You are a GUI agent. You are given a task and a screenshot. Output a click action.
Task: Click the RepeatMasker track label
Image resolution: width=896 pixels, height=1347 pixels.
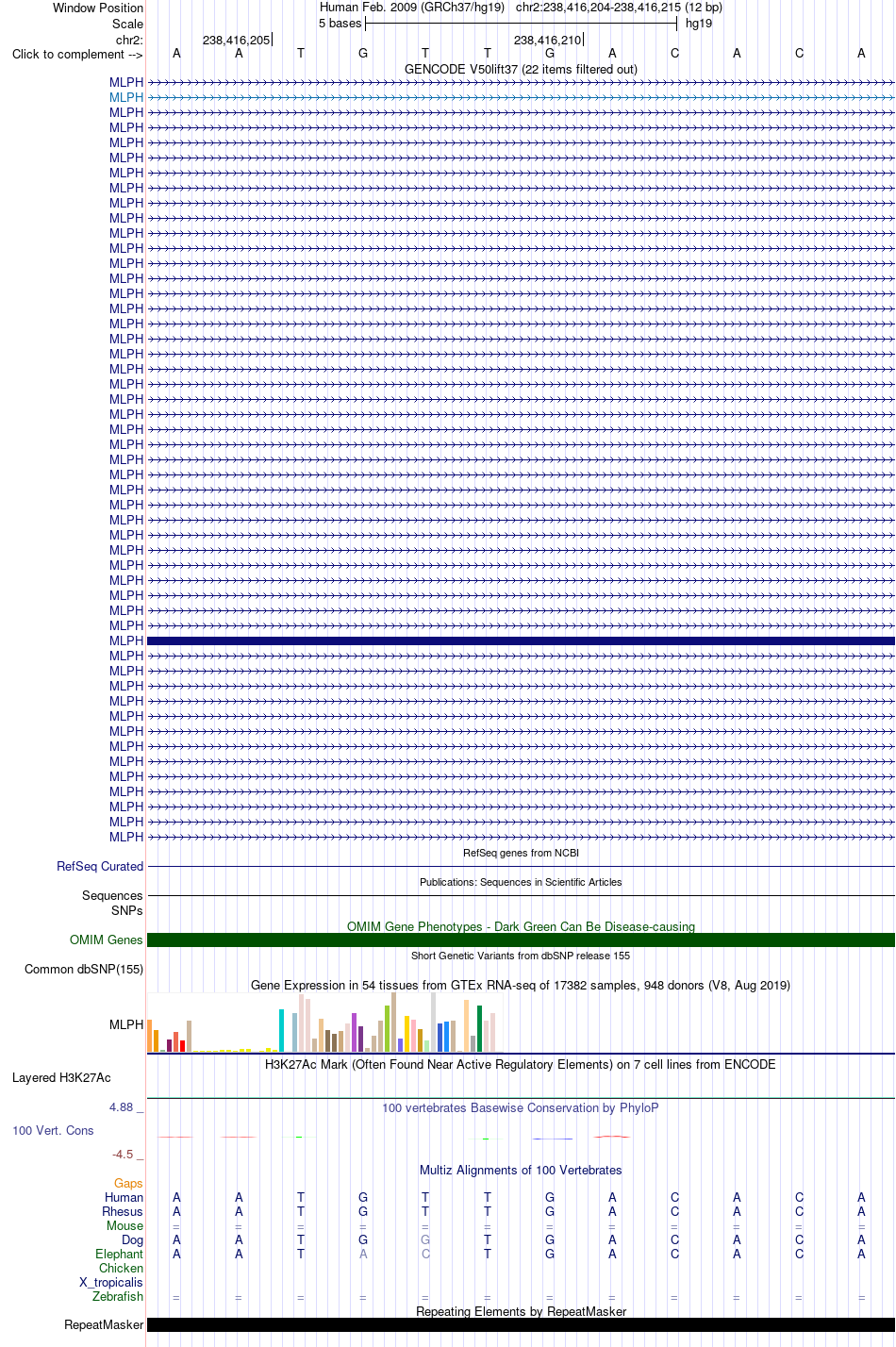(x=104, y=1324)
